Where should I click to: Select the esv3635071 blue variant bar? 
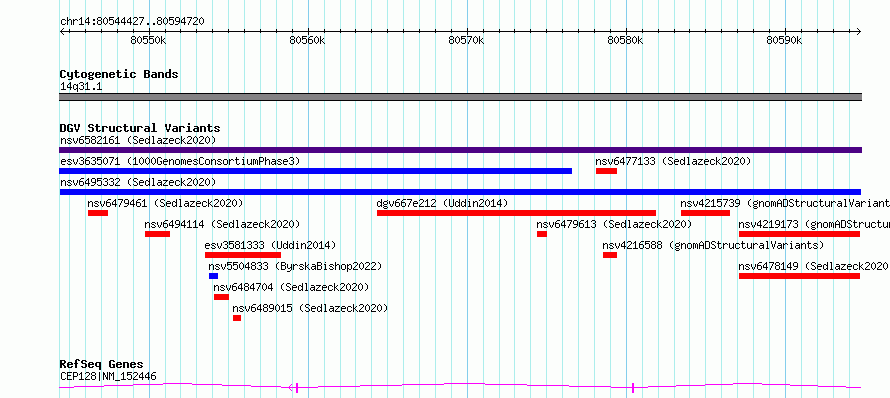[316, 171]
